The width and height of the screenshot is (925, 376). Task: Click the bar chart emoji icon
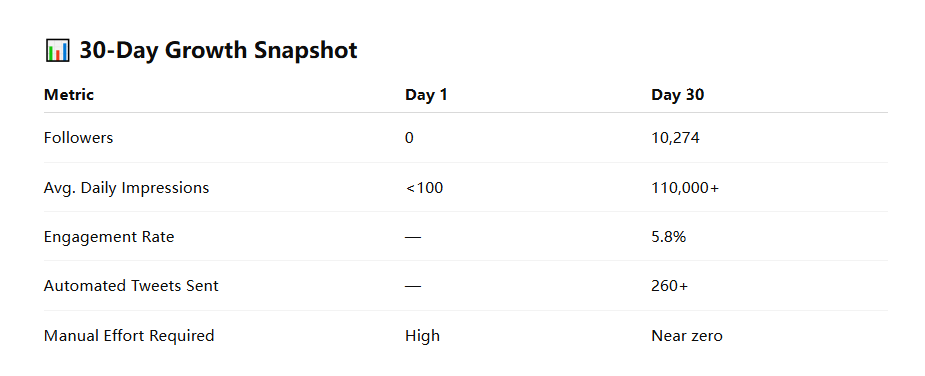tap(57, 50)
